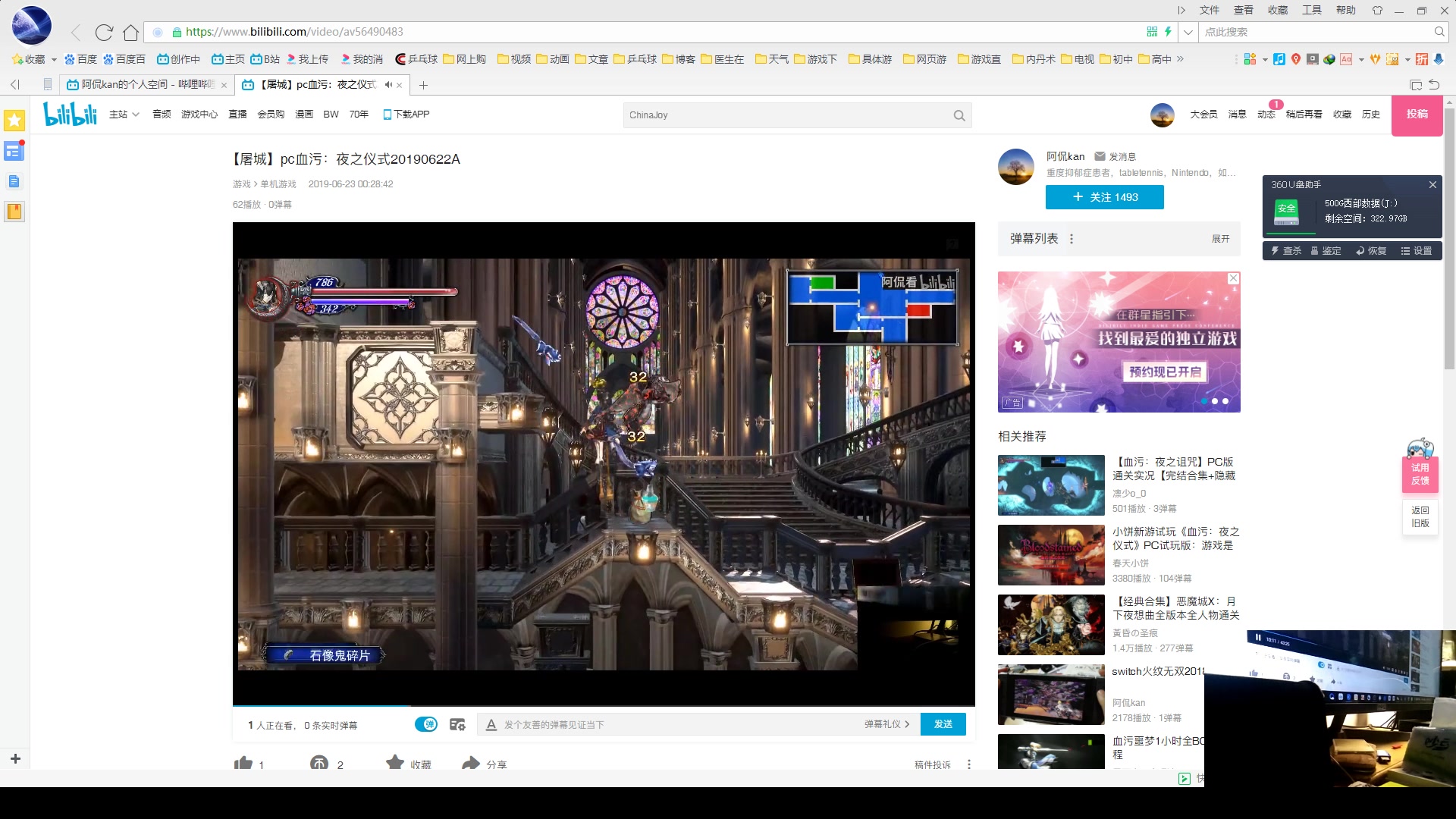Open the bilibili logo homepage
This screenshot has width=1456, height=819.
pos(71,114)
